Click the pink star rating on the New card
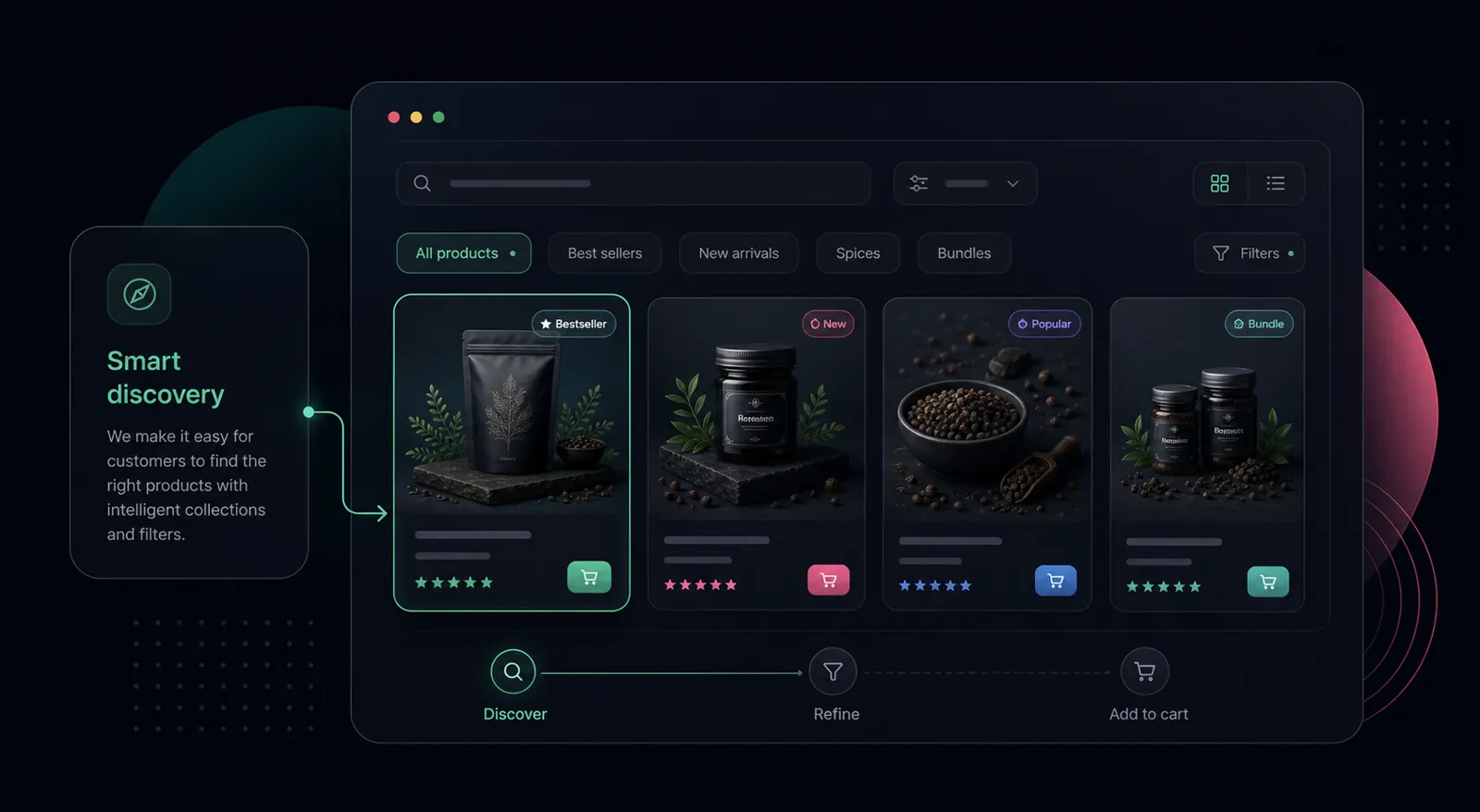1480x812 pixels. click(700, 584)
